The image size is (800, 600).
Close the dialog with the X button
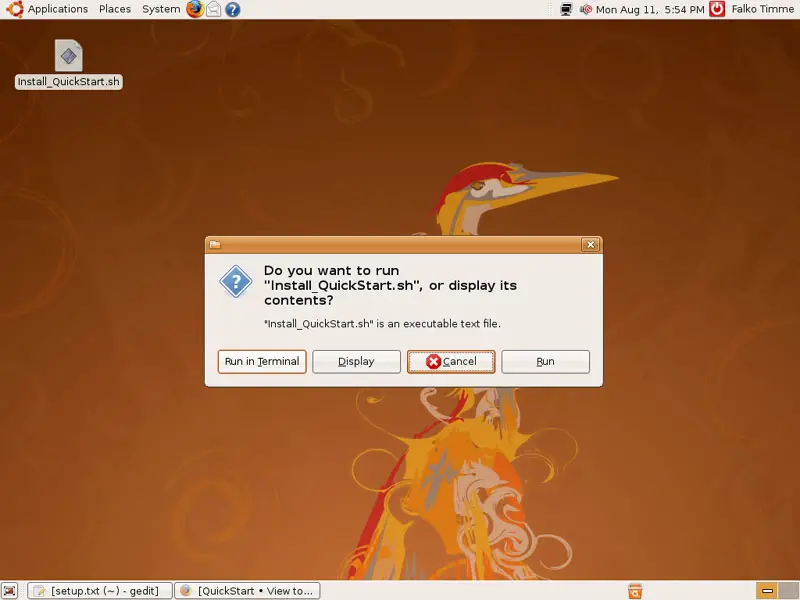590,245
